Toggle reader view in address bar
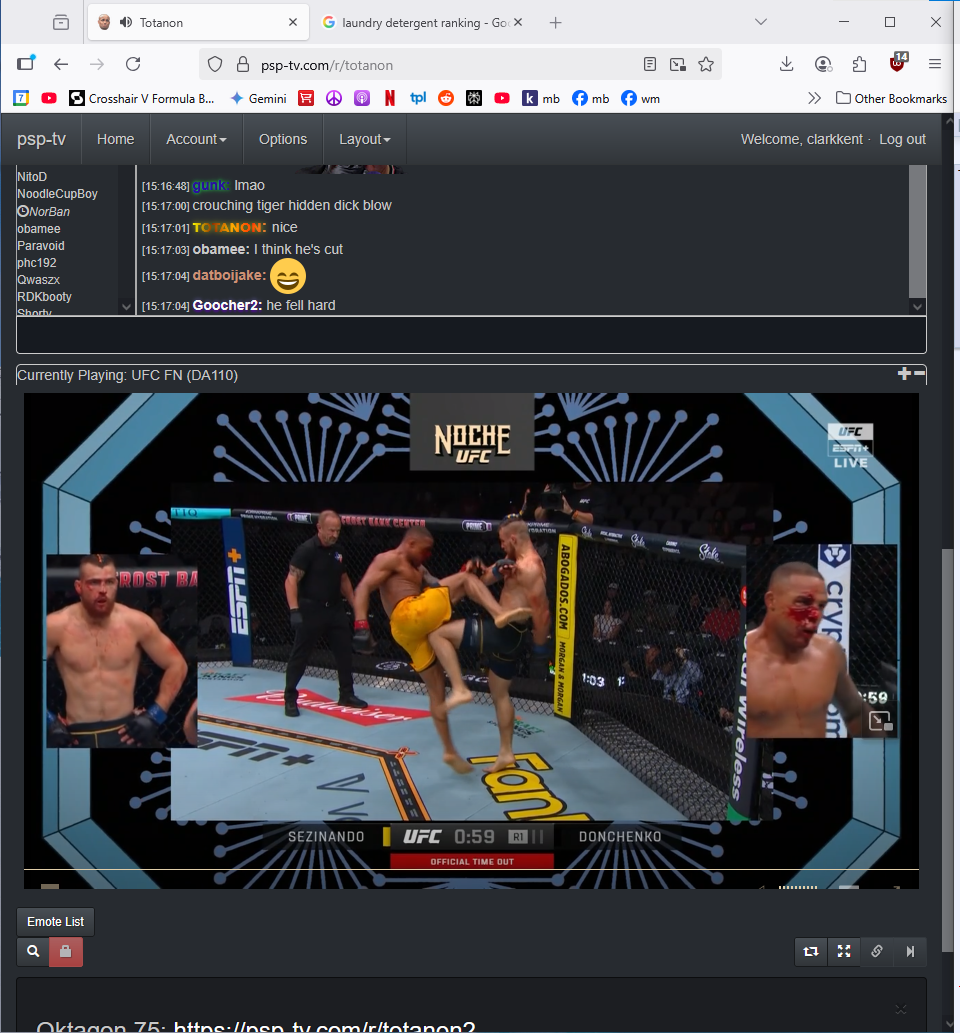Image resolution: width=960 pixels, height=1033 pixels. click(650, 64)
